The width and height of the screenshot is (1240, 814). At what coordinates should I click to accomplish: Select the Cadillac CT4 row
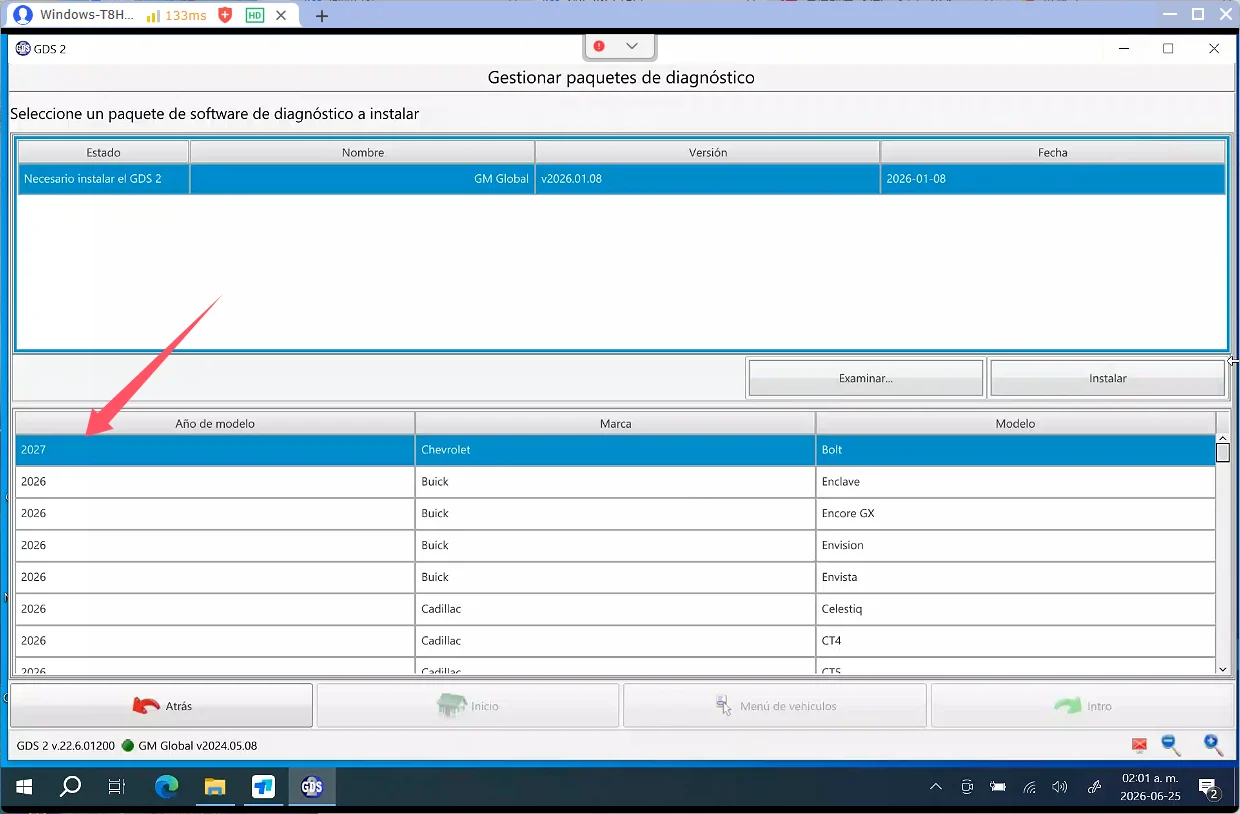tap(615, 640)
